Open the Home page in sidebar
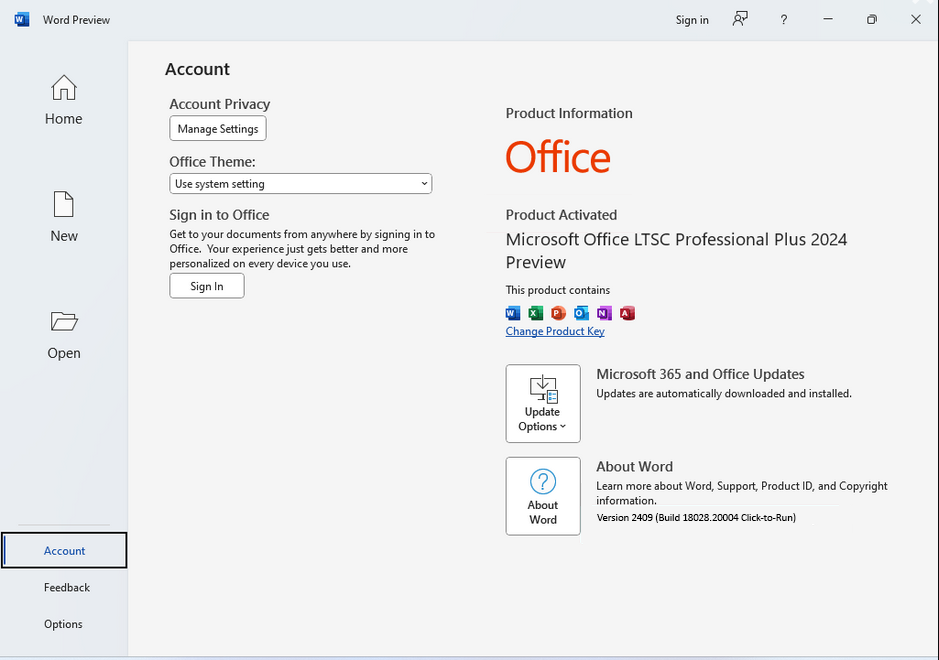Screen dimensions: 939x660 coord(63,101)
